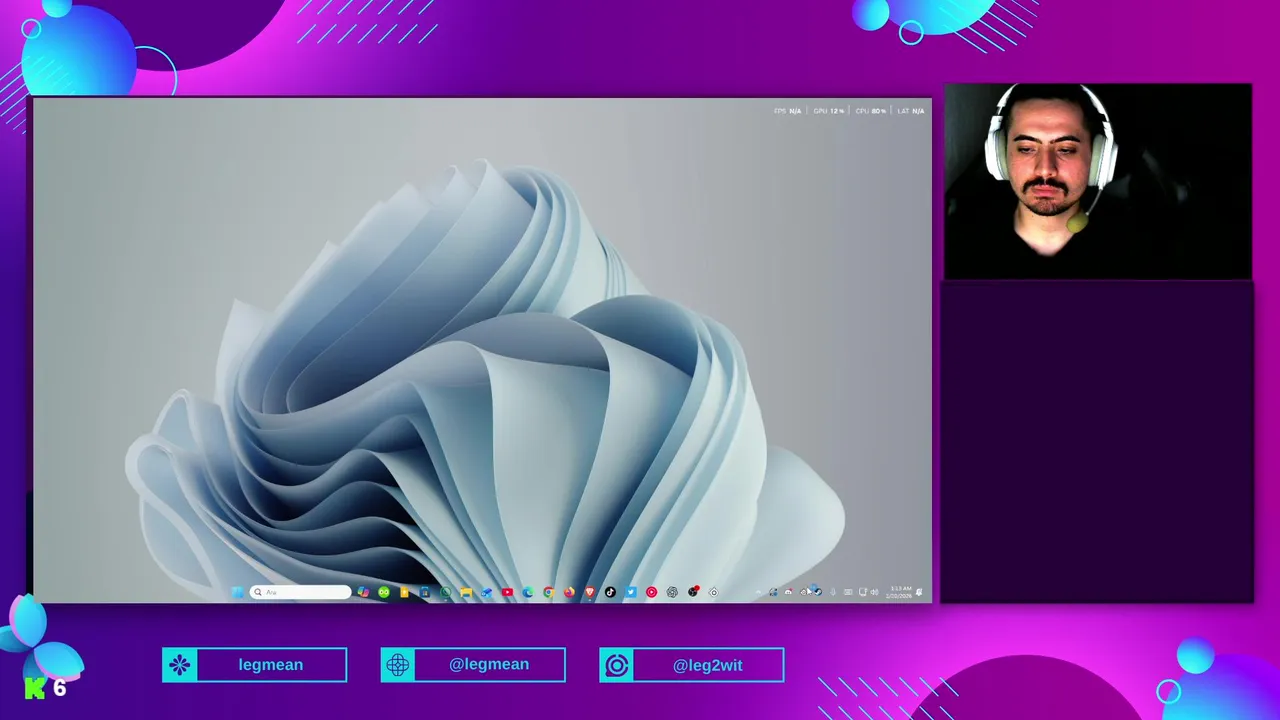Click the CPU 80% overlay readout

(x=870, y=111)
